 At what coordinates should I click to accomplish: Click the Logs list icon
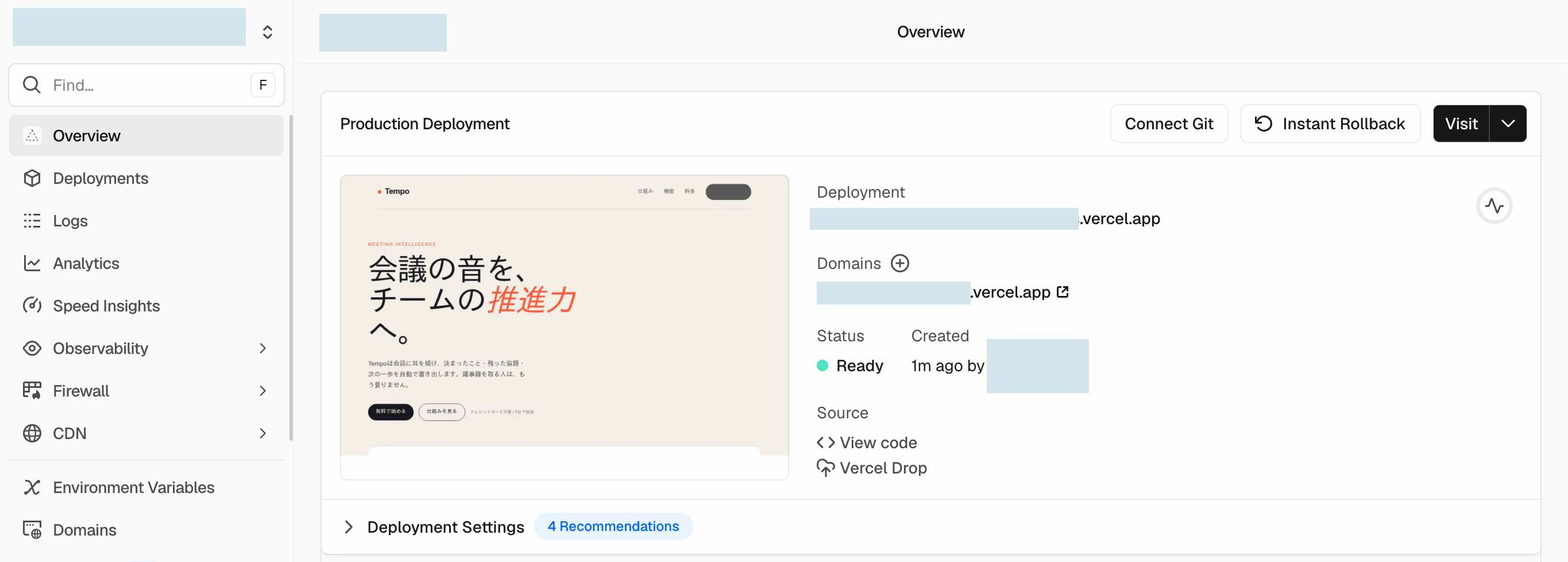(32, 221)
